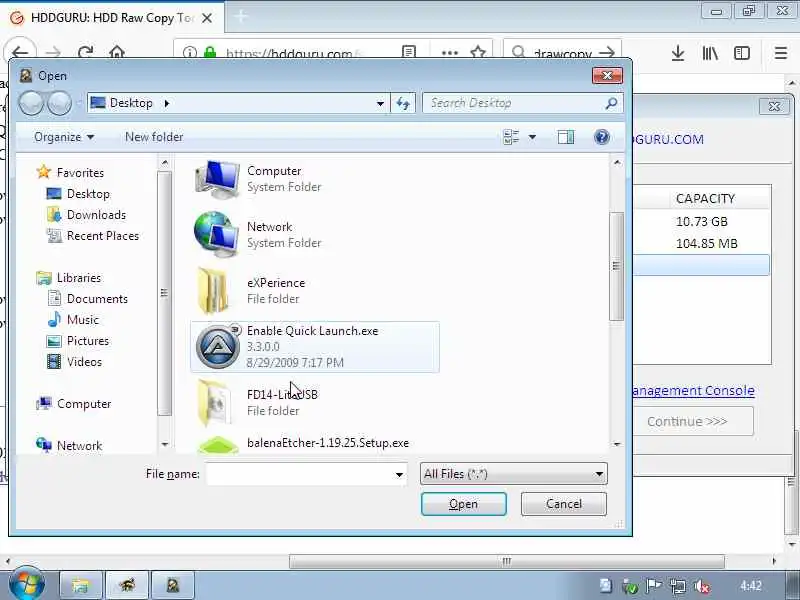Click the HDD Raw Copy taskbar button
The image size is (800, 600).
pyautogui.click(x=172, y=585)
